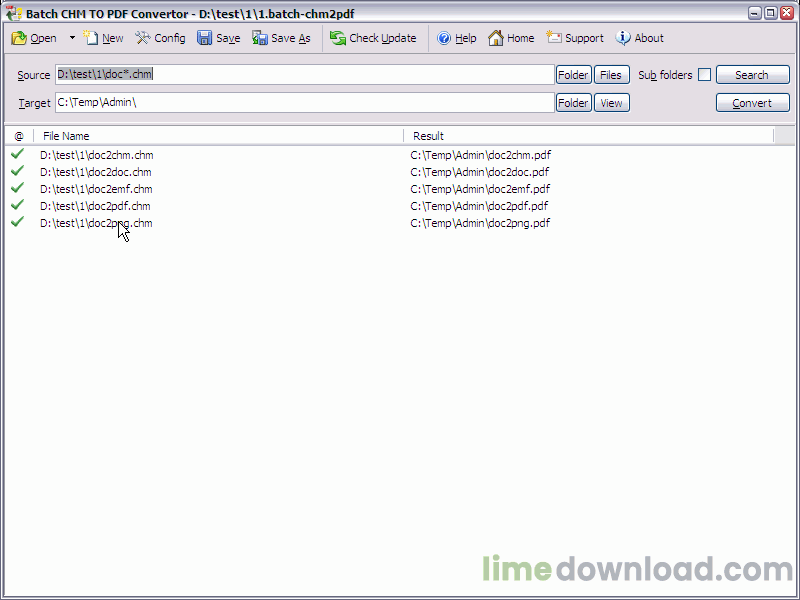Start the Search for CHM files
800x600 pixels.
point(752,74)
